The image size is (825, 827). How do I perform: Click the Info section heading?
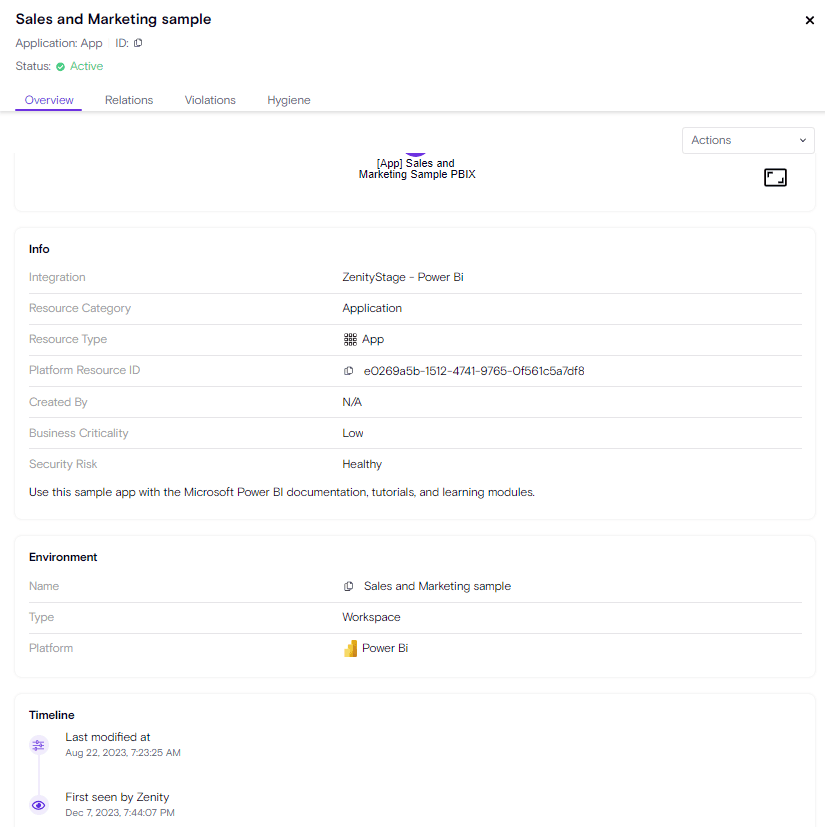point(39,249)
